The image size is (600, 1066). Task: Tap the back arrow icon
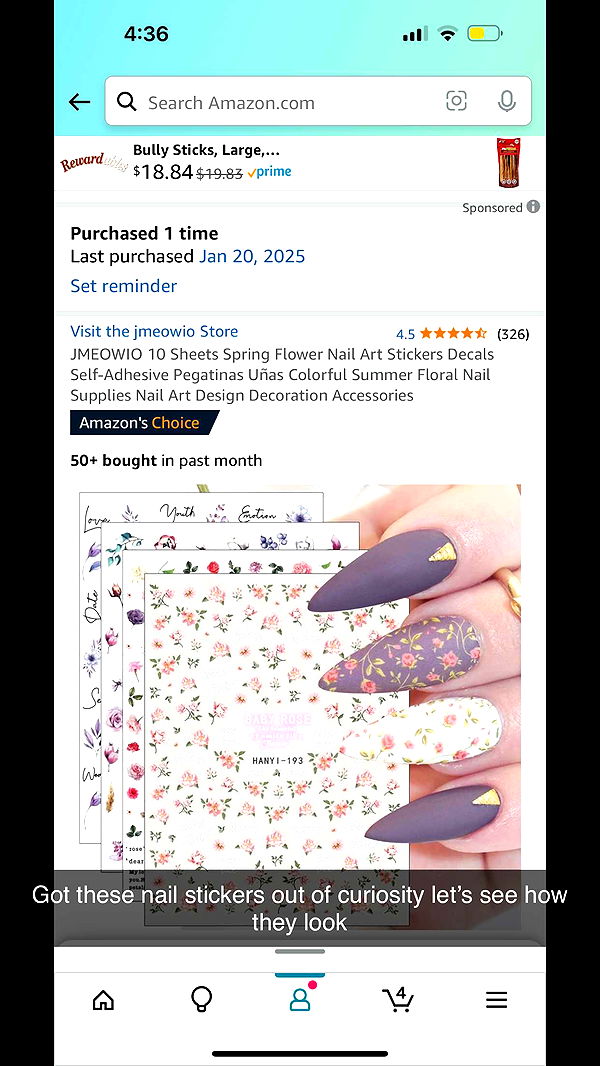point(80,102)
